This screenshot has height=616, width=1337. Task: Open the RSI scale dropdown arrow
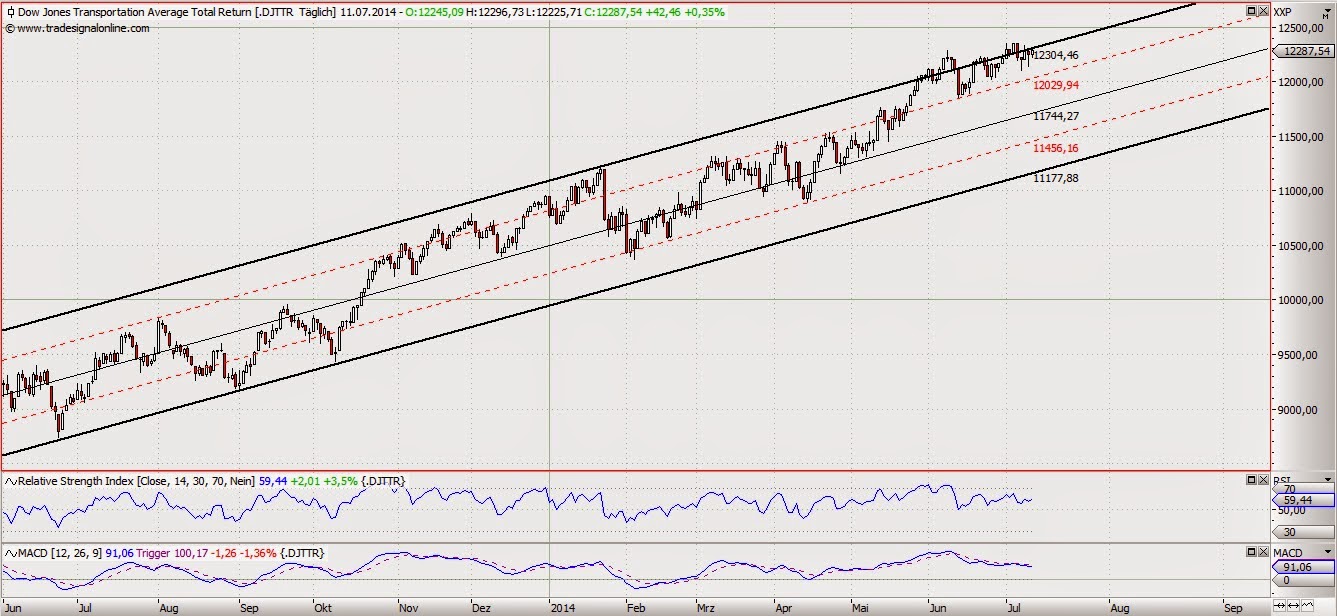[x=1327, y=480]
